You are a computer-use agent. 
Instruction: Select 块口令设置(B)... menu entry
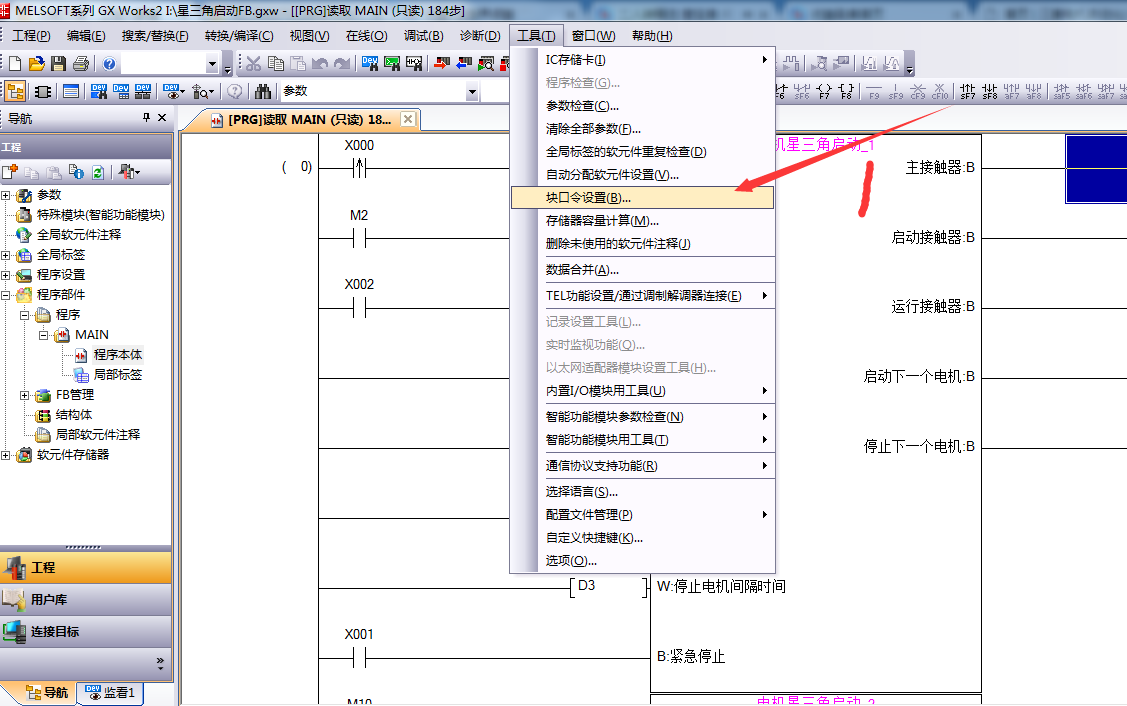[588, 198]
